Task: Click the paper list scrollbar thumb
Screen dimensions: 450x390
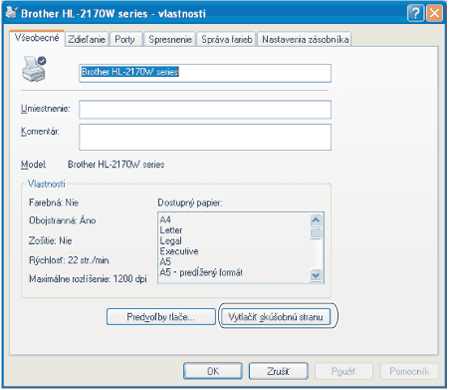Action: pyautogui.click(x=316, y=232)
